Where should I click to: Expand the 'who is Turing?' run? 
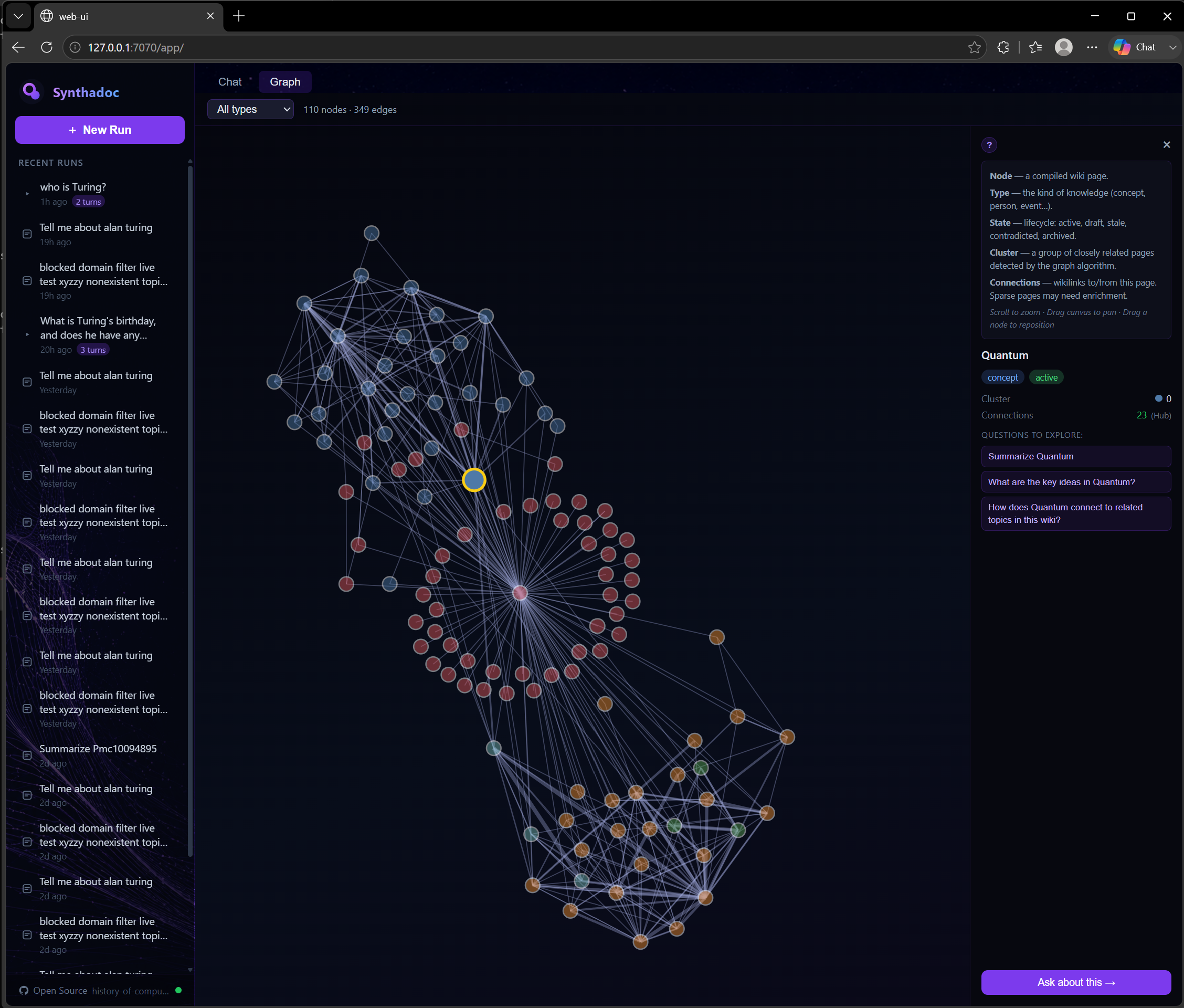coord(27,194)
